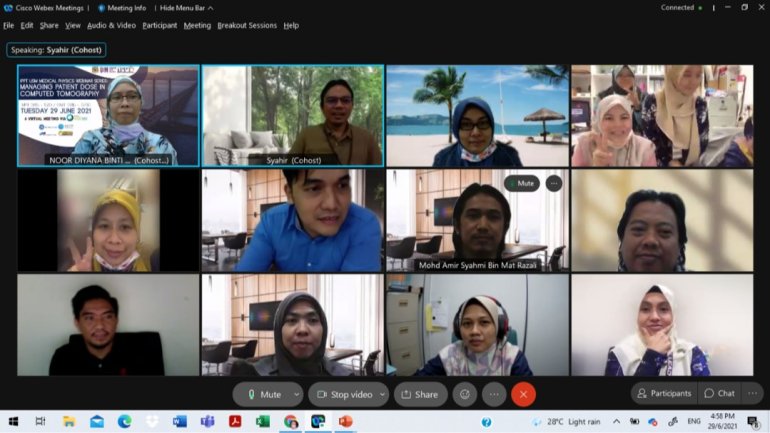Expand video options arrow next to Stop video
Viewport: 770px width, 433px height.
click(x=383, y=394)
